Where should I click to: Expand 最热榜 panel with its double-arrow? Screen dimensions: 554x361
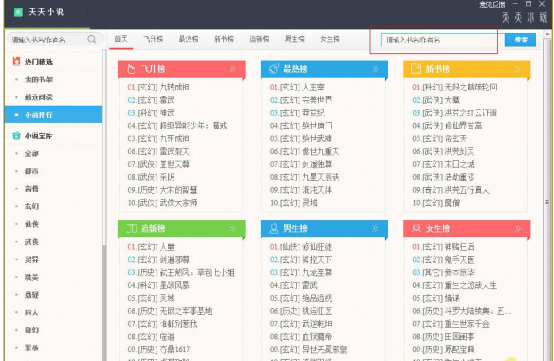coord(375,69)
